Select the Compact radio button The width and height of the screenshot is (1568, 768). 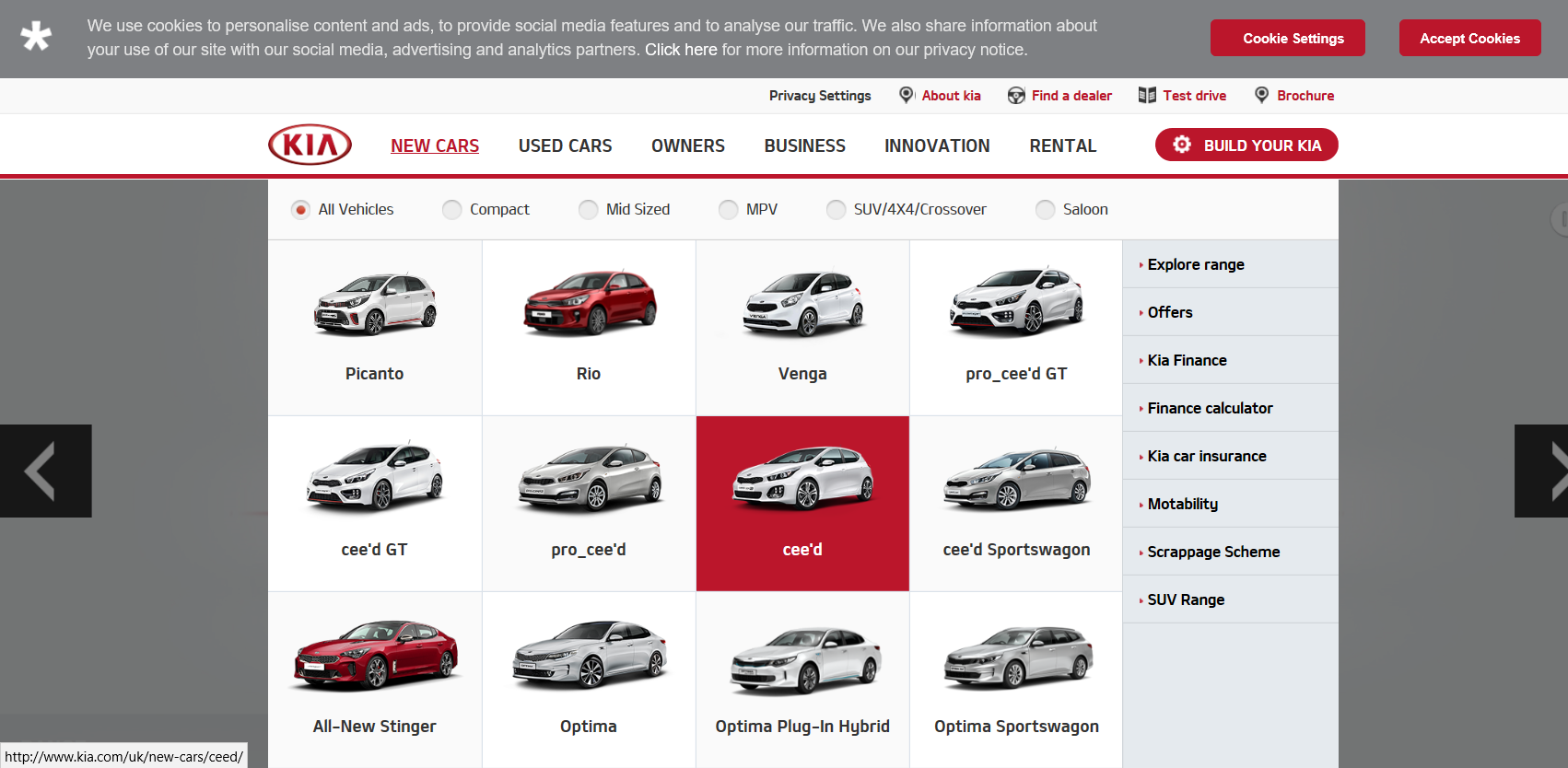pos(451,210)
